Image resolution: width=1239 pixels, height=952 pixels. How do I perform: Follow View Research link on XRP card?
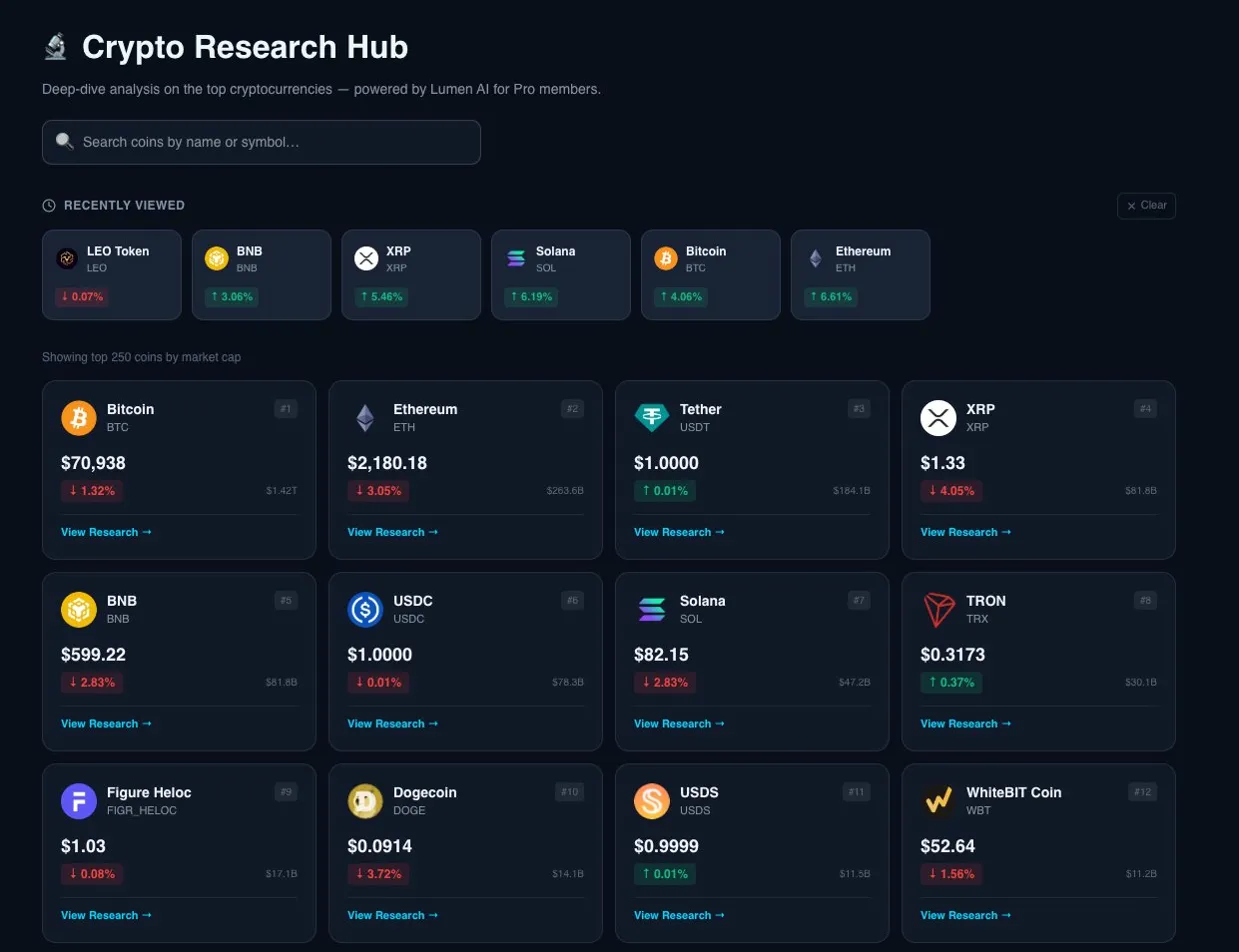(965, 532)
